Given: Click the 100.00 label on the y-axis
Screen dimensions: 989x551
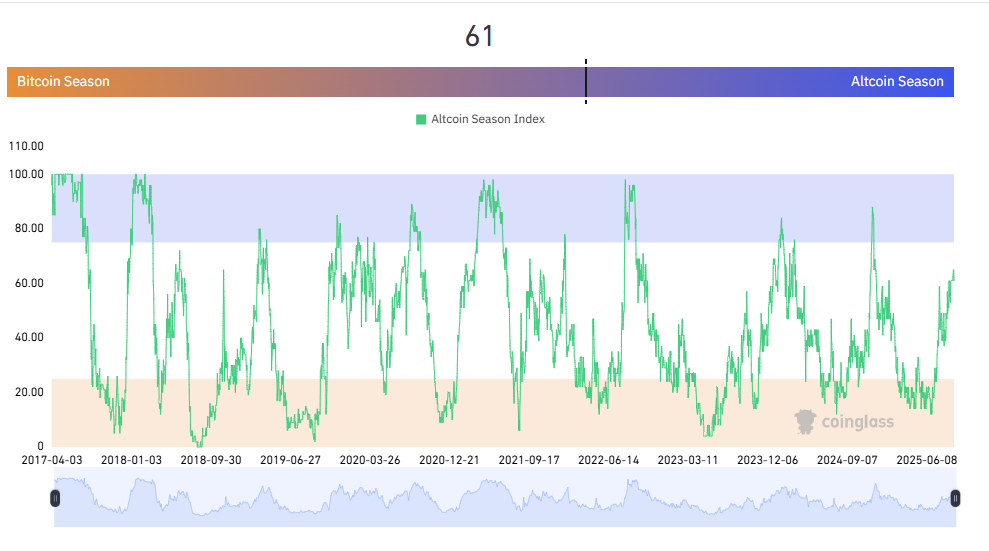Looking at the screenshot, I should click(x=26, y=174).
